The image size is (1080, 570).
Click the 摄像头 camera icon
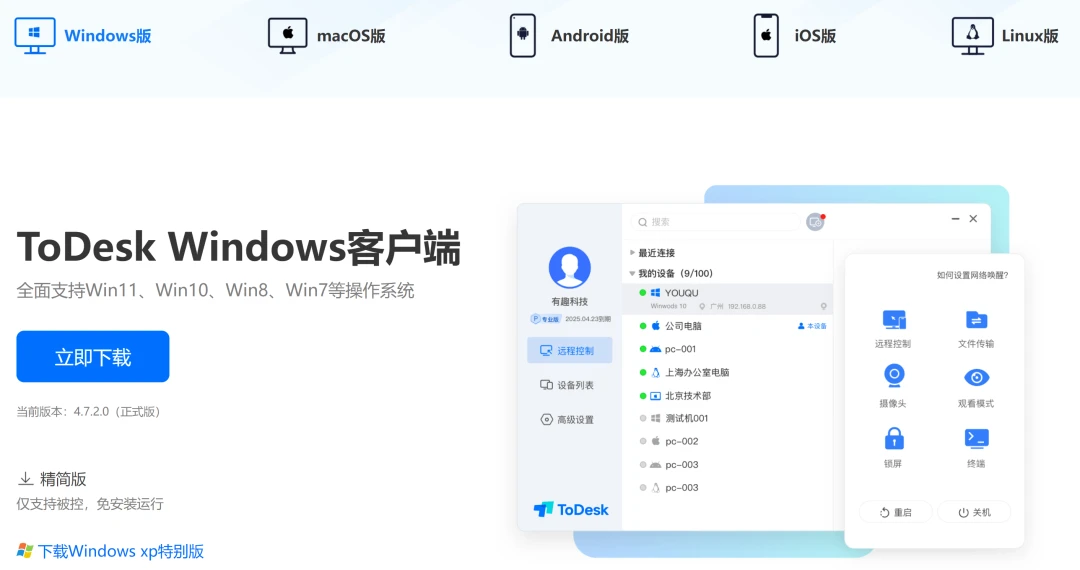893,376
